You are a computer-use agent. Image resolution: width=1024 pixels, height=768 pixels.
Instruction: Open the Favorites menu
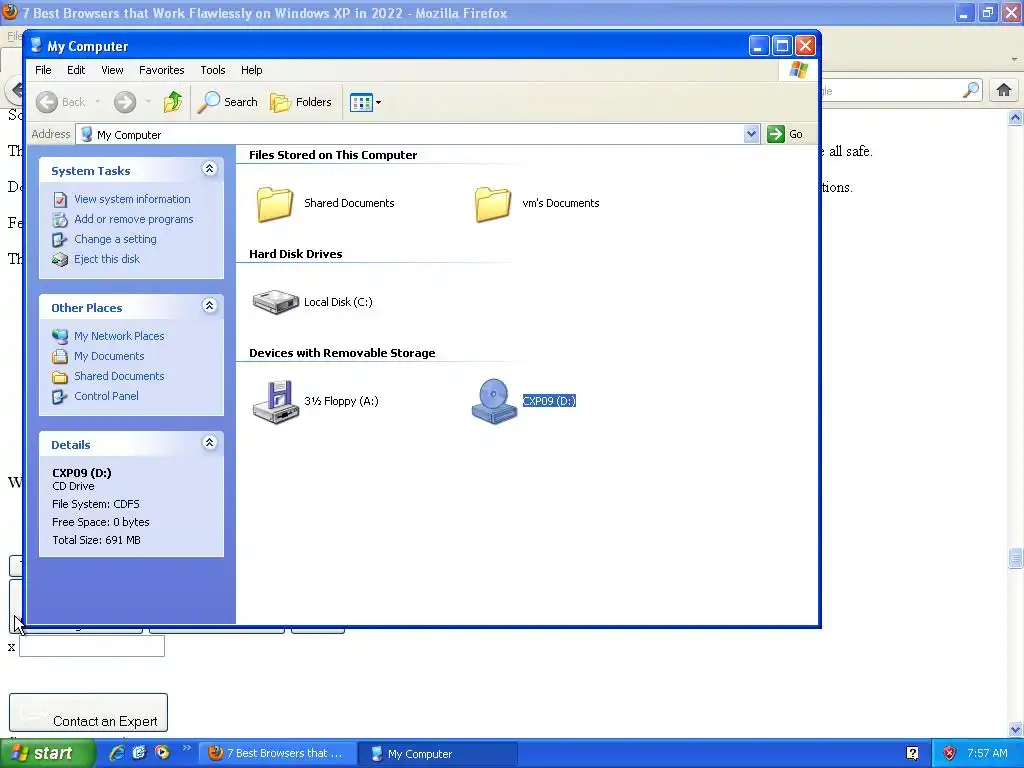coord(161,70)
